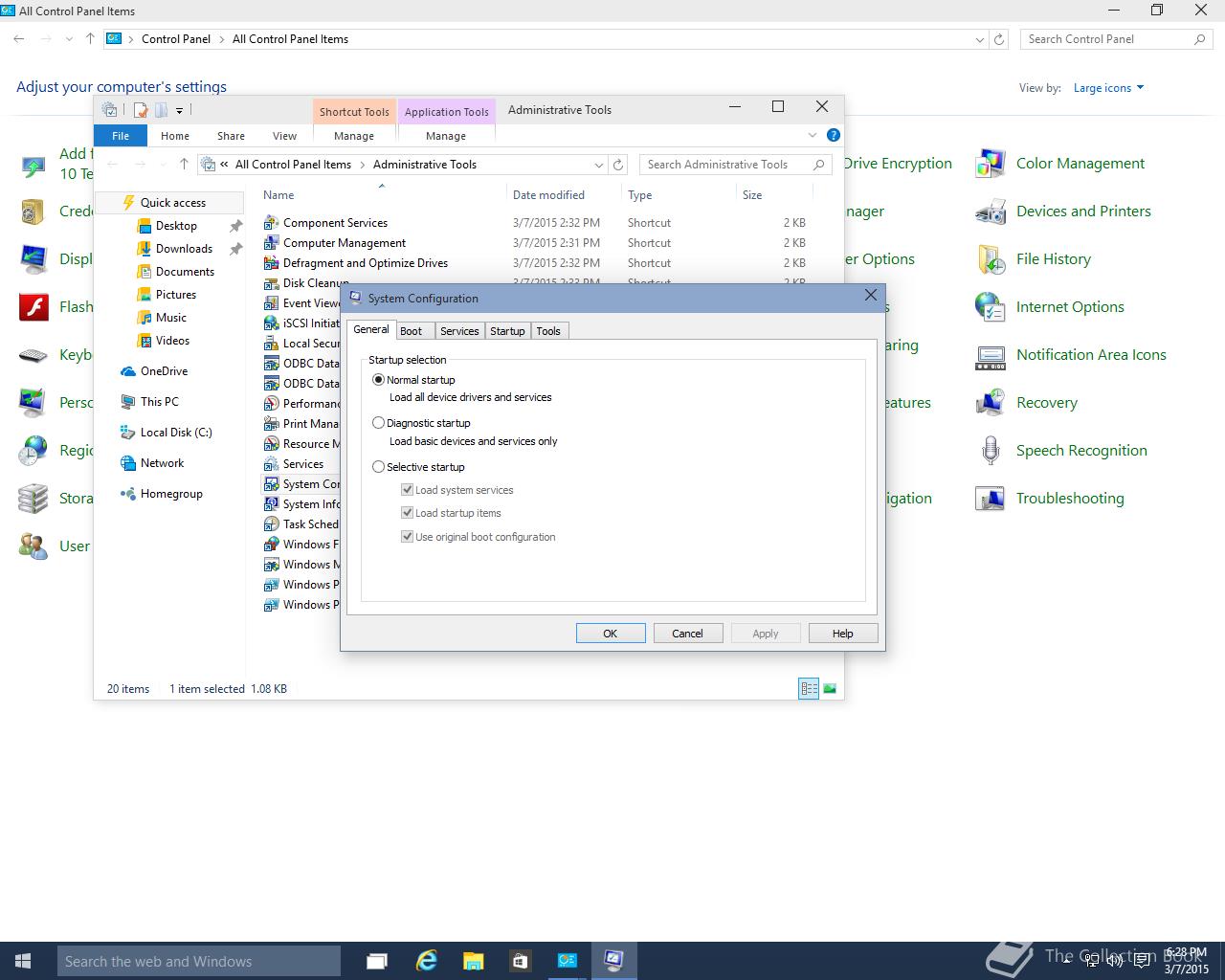Toggle Use original boot configuration checkbox
This screenshot has width=1225, height=980.
click(408, 537)
